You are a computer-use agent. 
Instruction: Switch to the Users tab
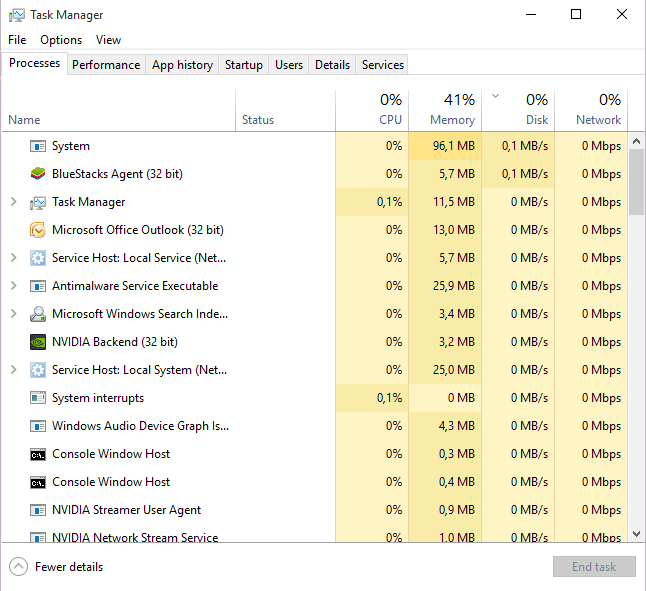tap(289, 65)
